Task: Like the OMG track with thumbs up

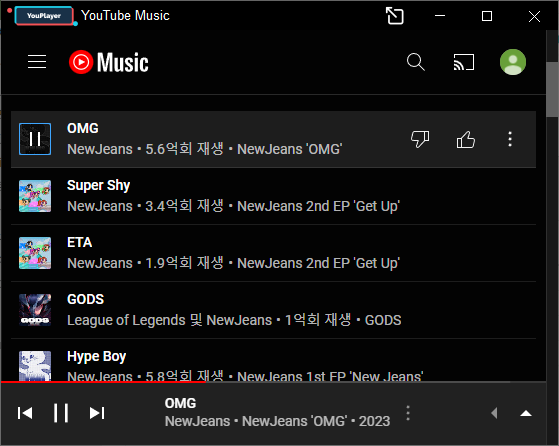Action: (466, 139)
